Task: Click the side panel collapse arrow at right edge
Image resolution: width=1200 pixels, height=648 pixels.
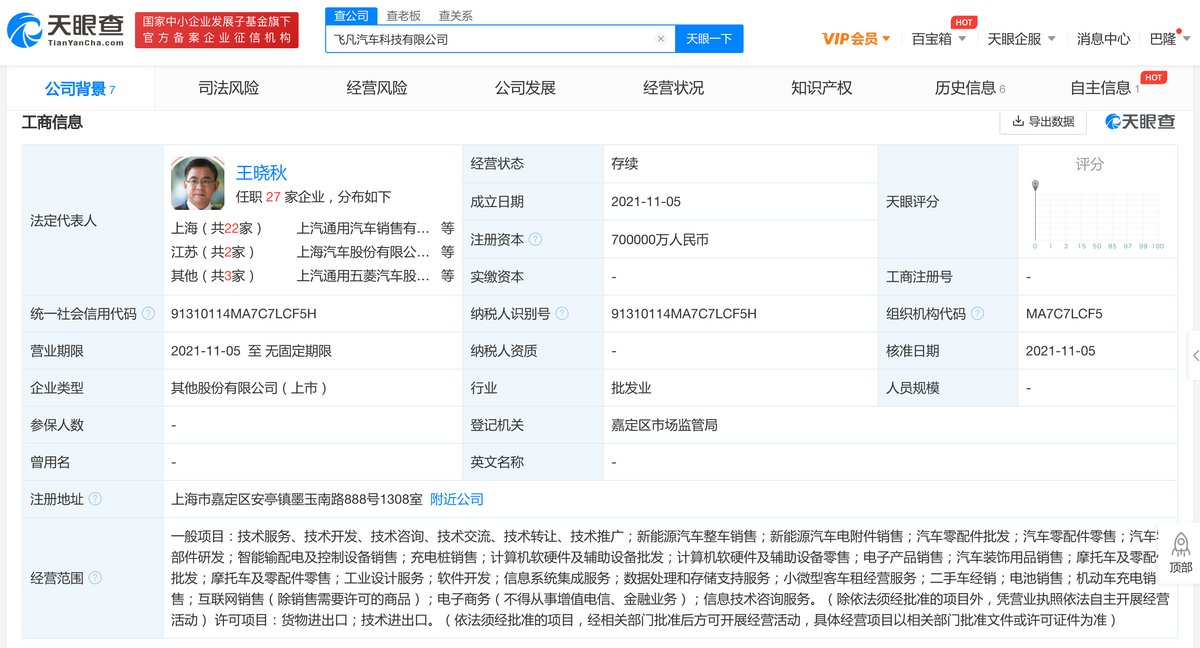Action: point(1195,355)
